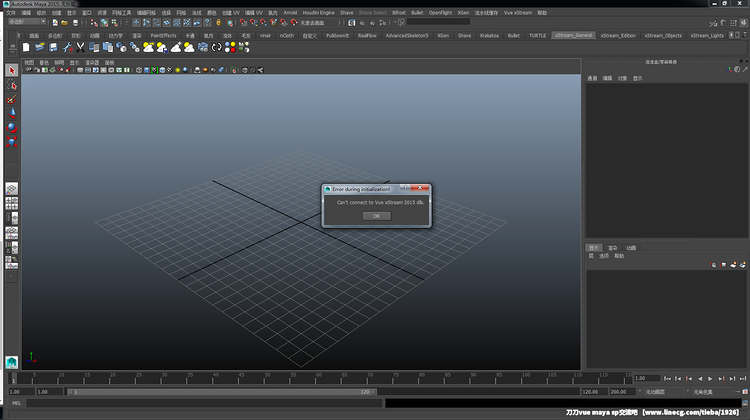
Task: Toggle the question mark help icon
Action: 207,22
